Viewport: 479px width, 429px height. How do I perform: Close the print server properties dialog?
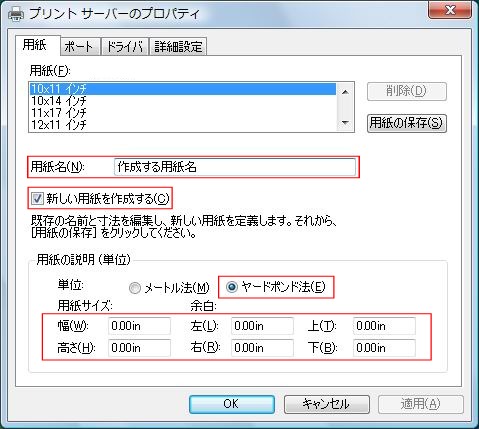point(450,10)
